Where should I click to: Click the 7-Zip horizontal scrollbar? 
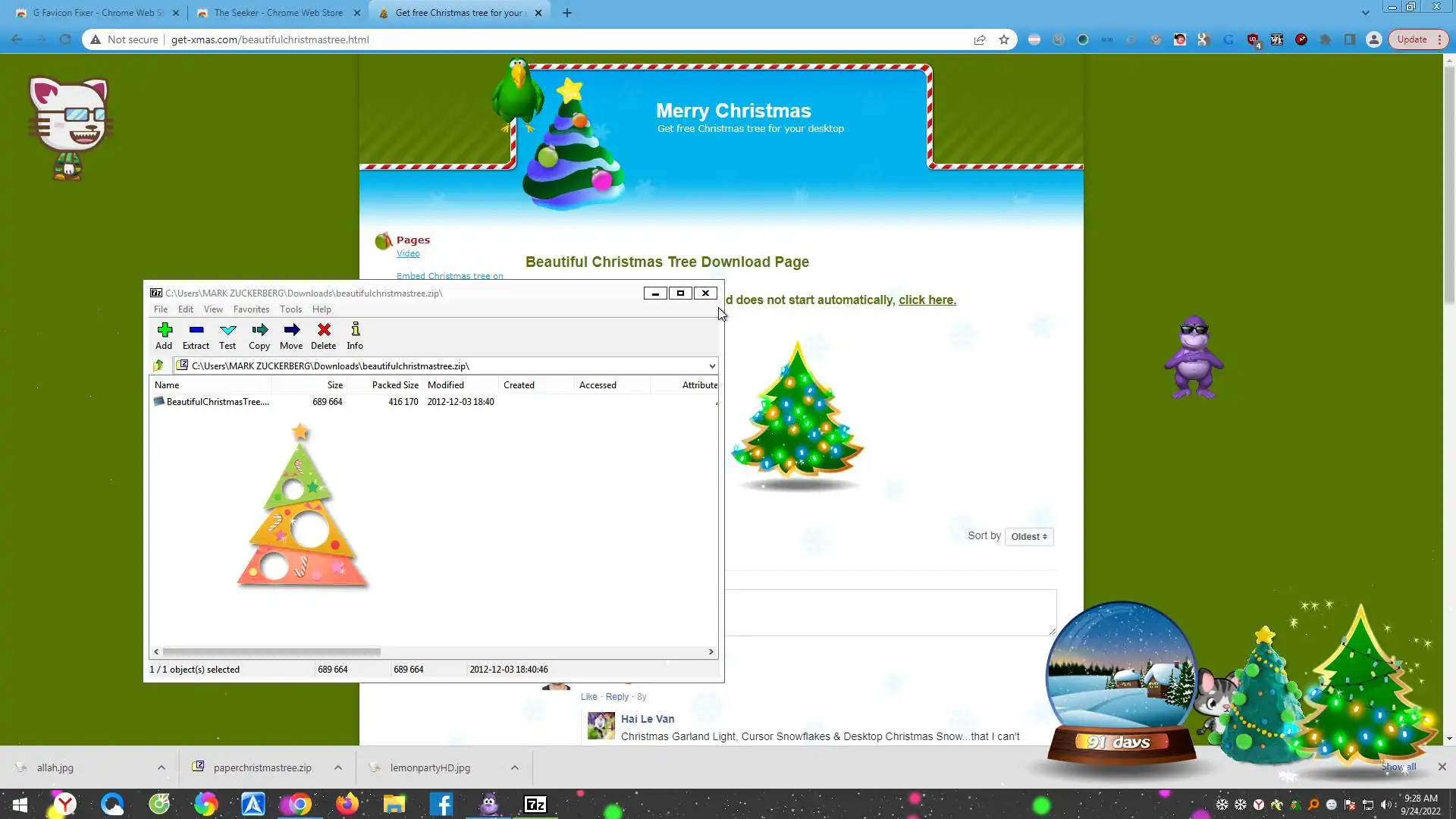[x=271, y=651]
